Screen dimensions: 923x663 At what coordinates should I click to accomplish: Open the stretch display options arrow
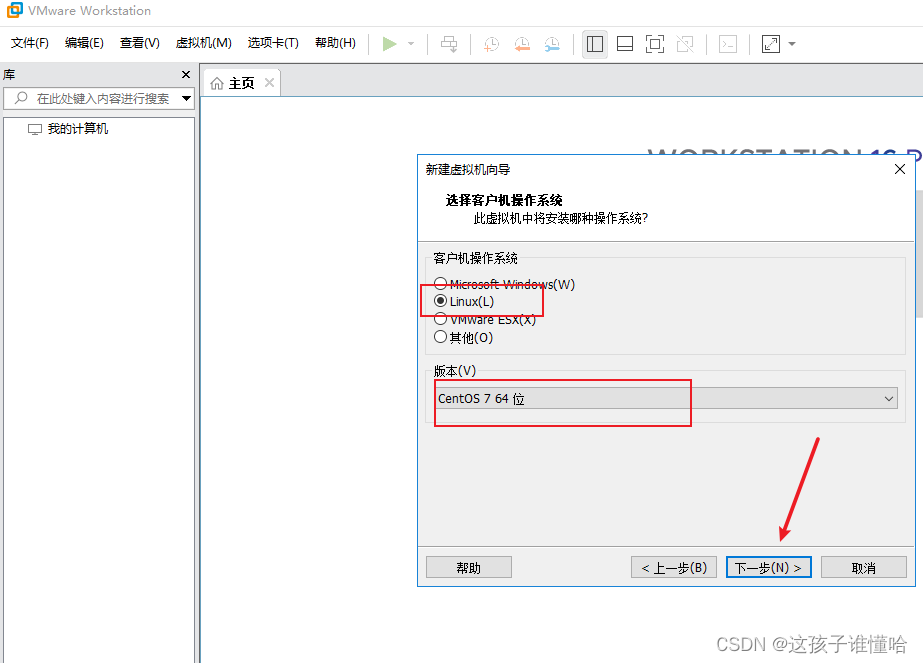792,44
